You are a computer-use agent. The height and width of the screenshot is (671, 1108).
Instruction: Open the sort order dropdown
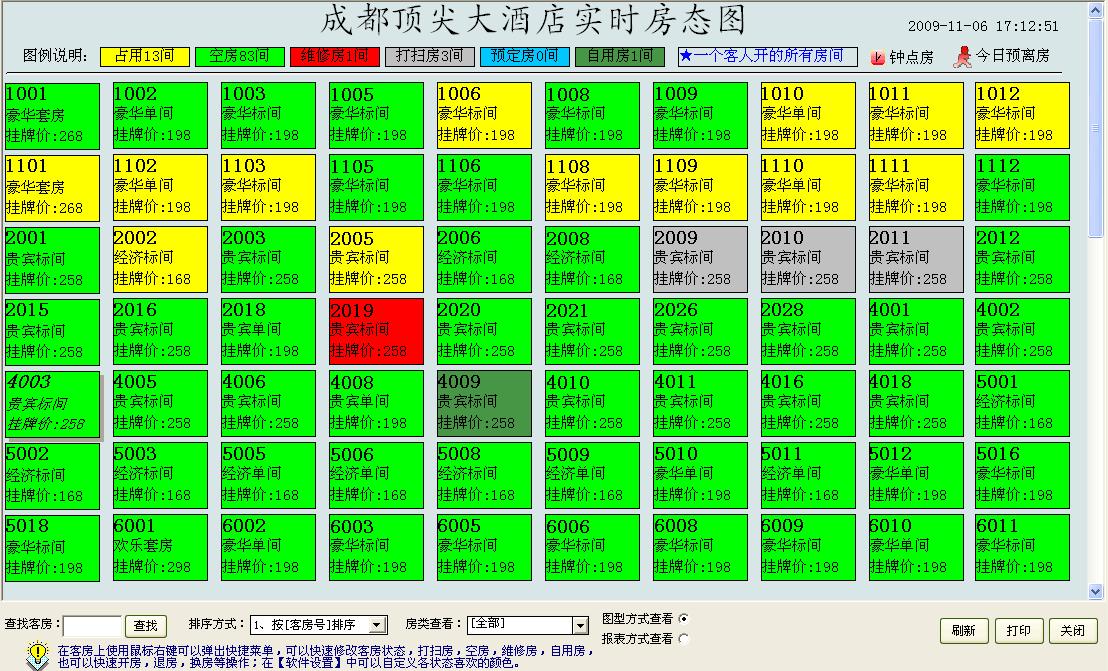pyautogui.click(x=378, y=625)
